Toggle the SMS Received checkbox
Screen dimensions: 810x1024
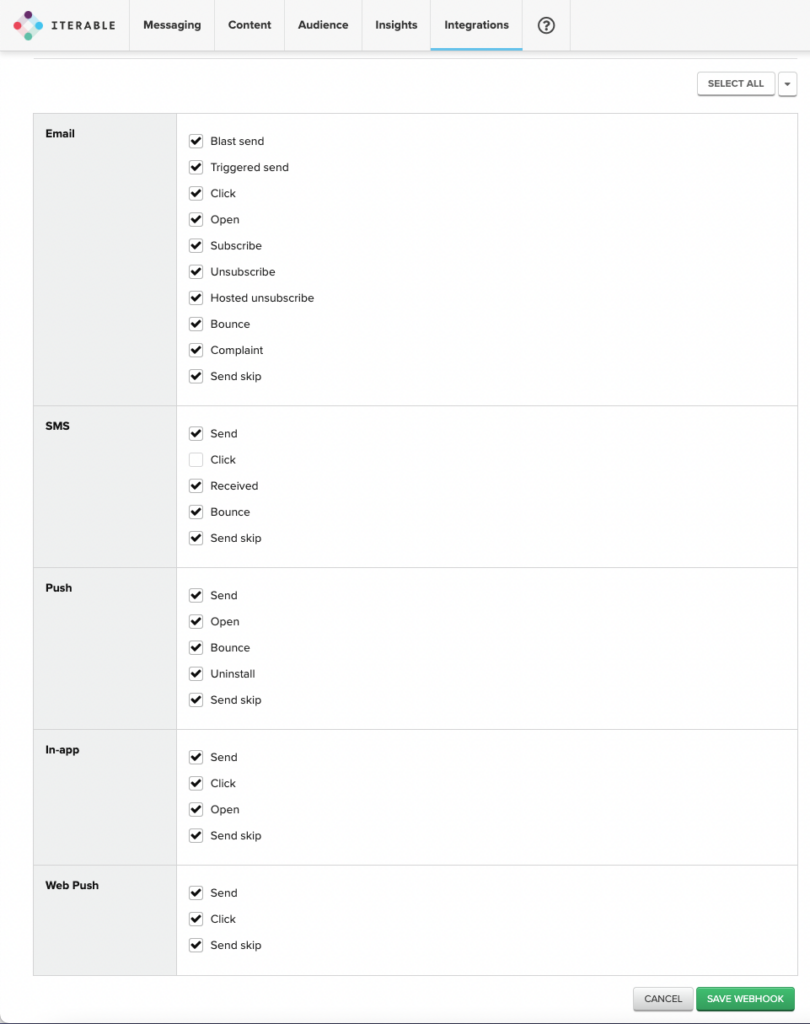pyautogui.click(x=196, y=486)
